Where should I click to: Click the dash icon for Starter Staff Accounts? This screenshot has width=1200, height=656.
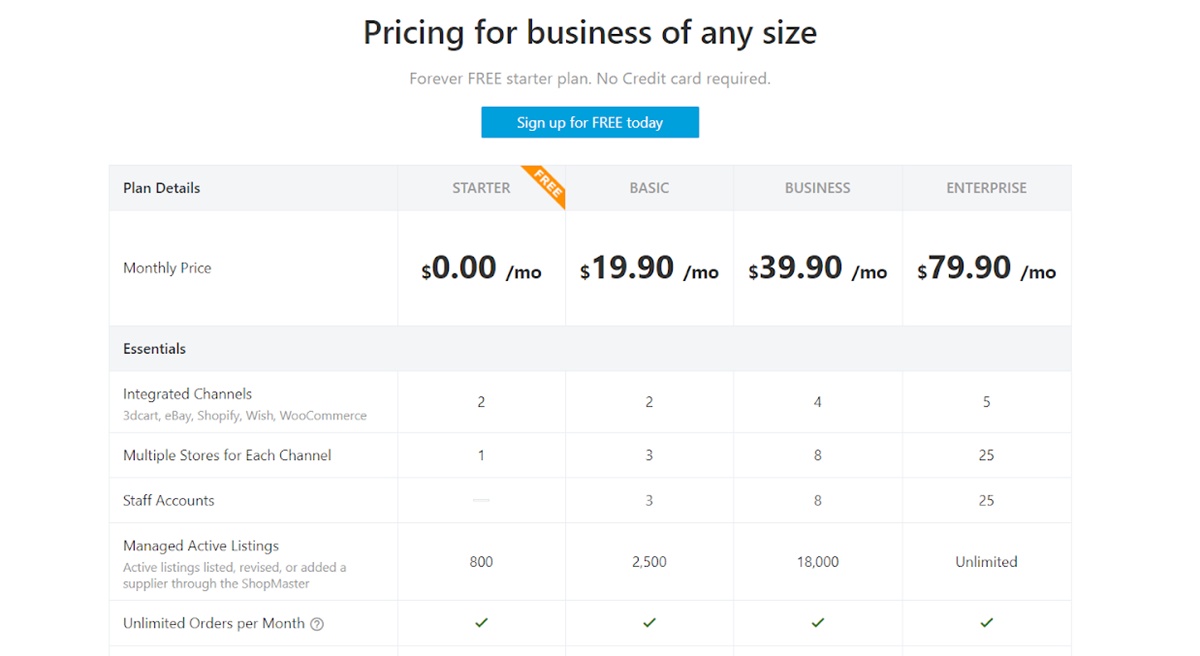(481, 500)
